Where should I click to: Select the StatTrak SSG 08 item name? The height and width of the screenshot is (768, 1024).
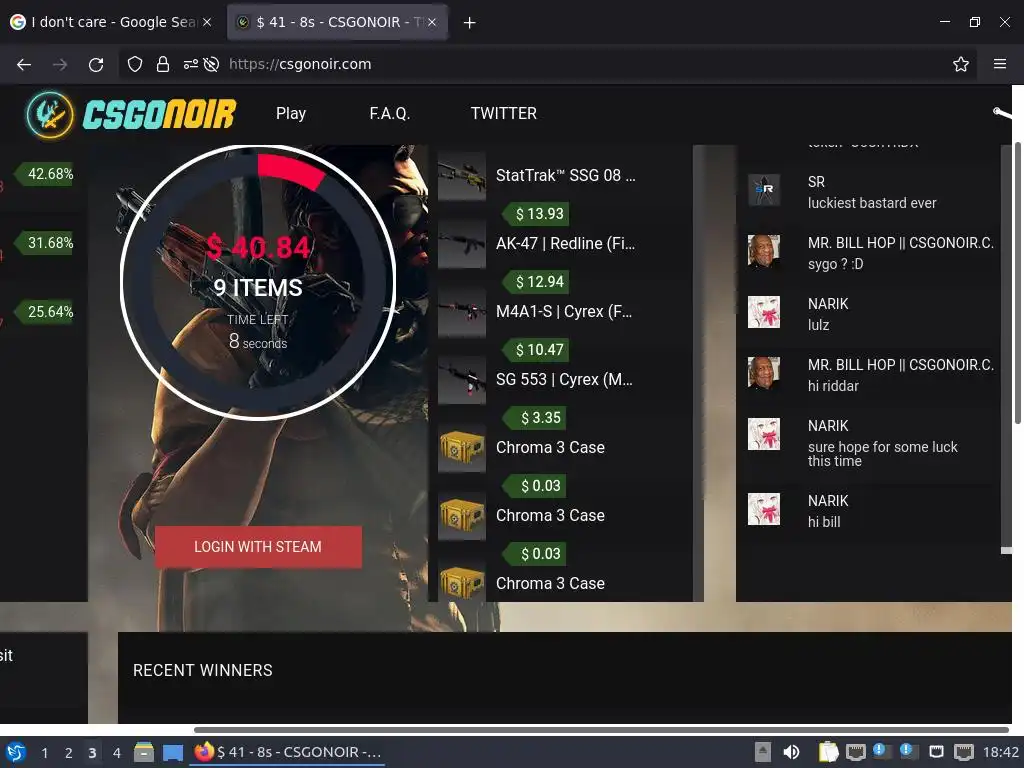pos(565,176)
